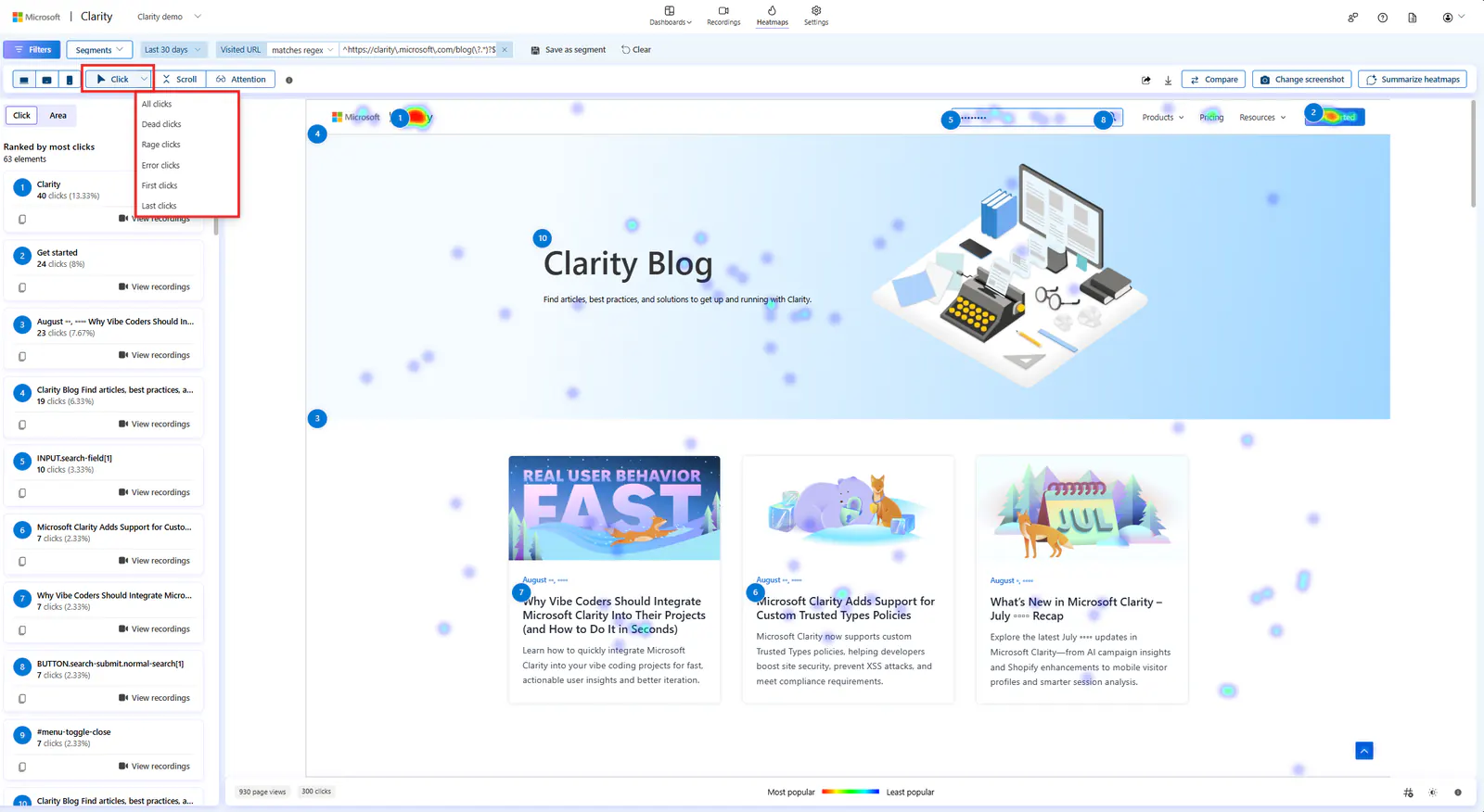
Task: Clear all applied filters
Action: 636,50
